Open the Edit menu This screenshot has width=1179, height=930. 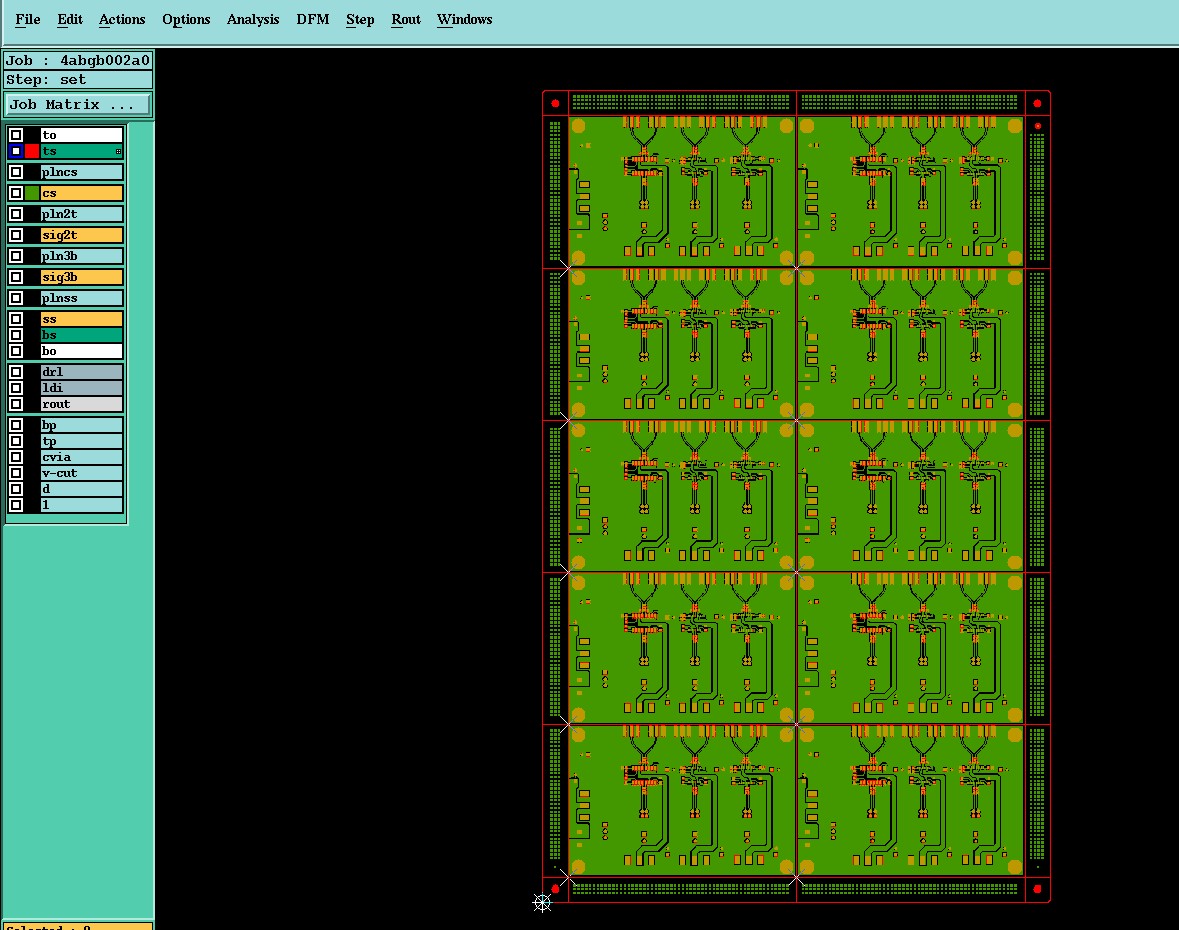pos(70,20)
